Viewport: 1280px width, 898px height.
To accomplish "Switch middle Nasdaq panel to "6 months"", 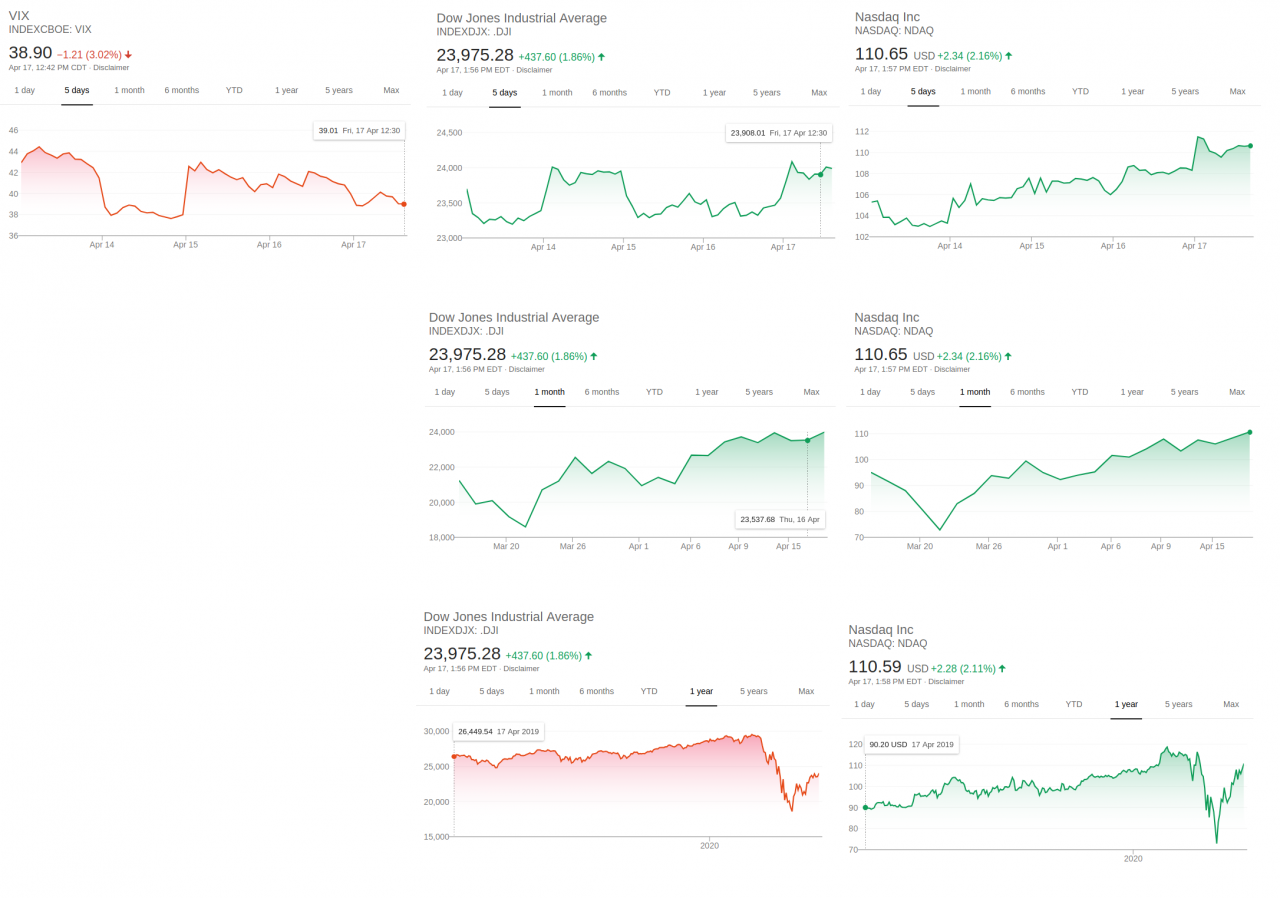I will click(x=1027, y=392).
